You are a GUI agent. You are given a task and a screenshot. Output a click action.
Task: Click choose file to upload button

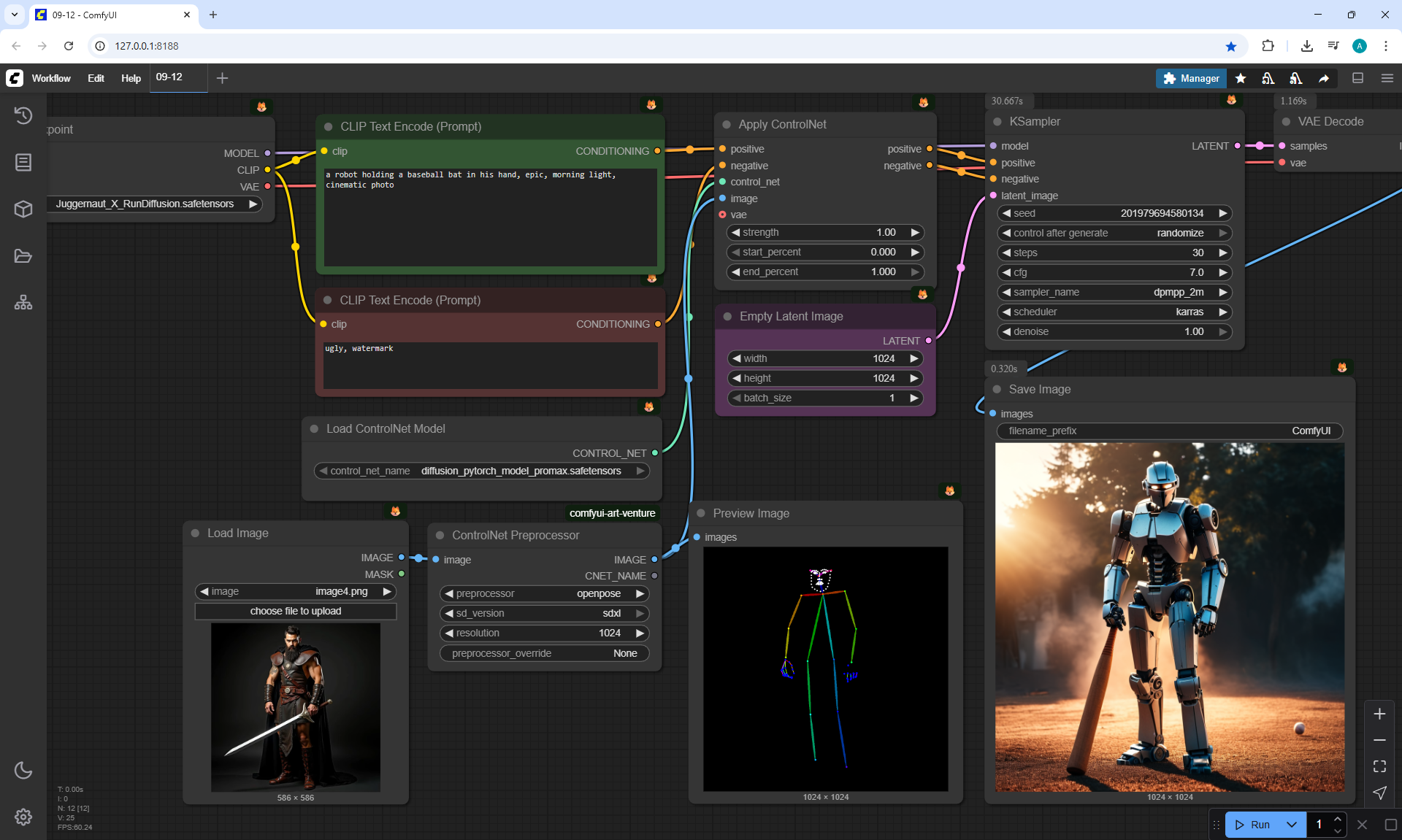point(295,611)
